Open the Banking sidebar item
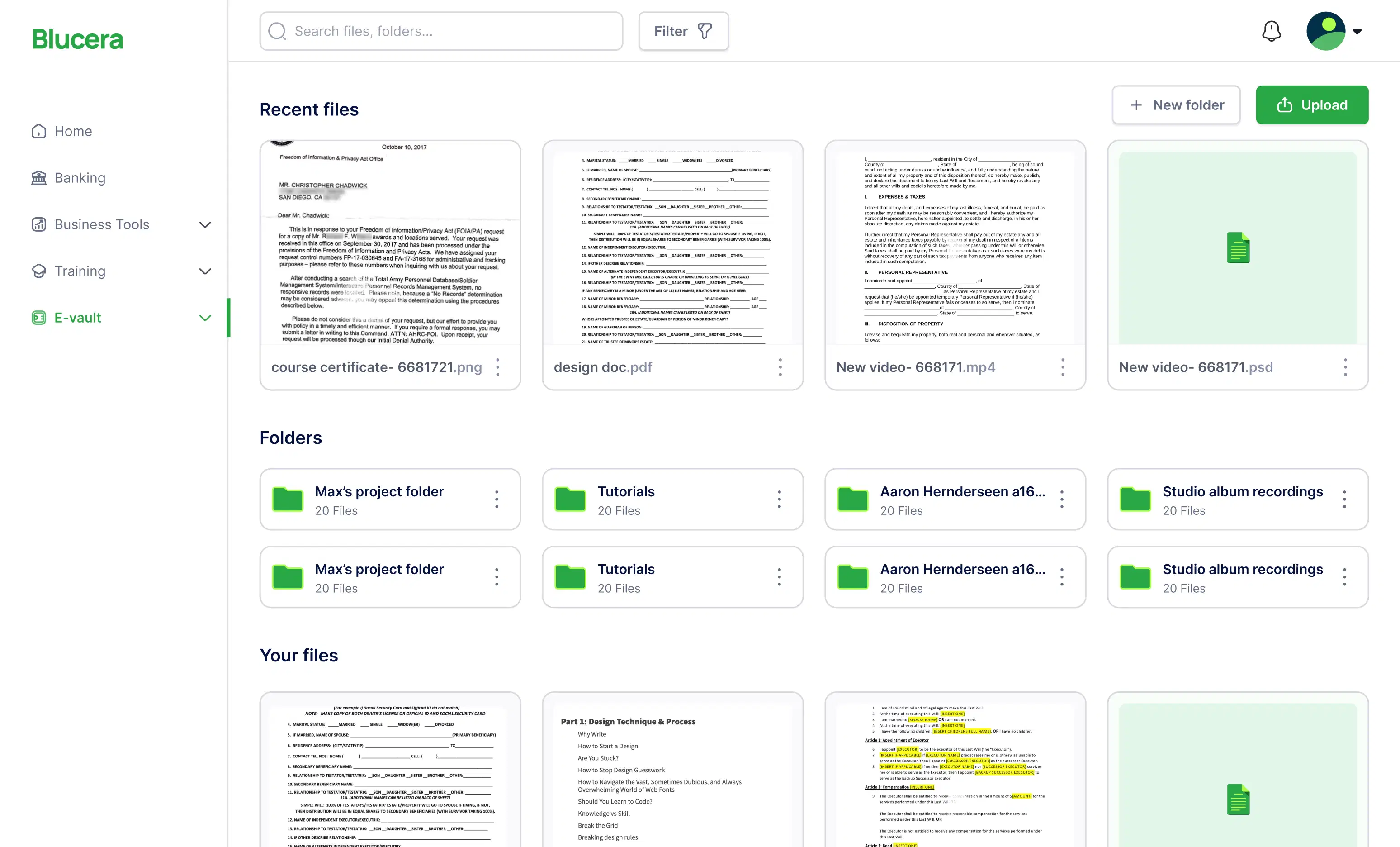Viewport: 1400px width, 847px height. (x=80, y=178)
